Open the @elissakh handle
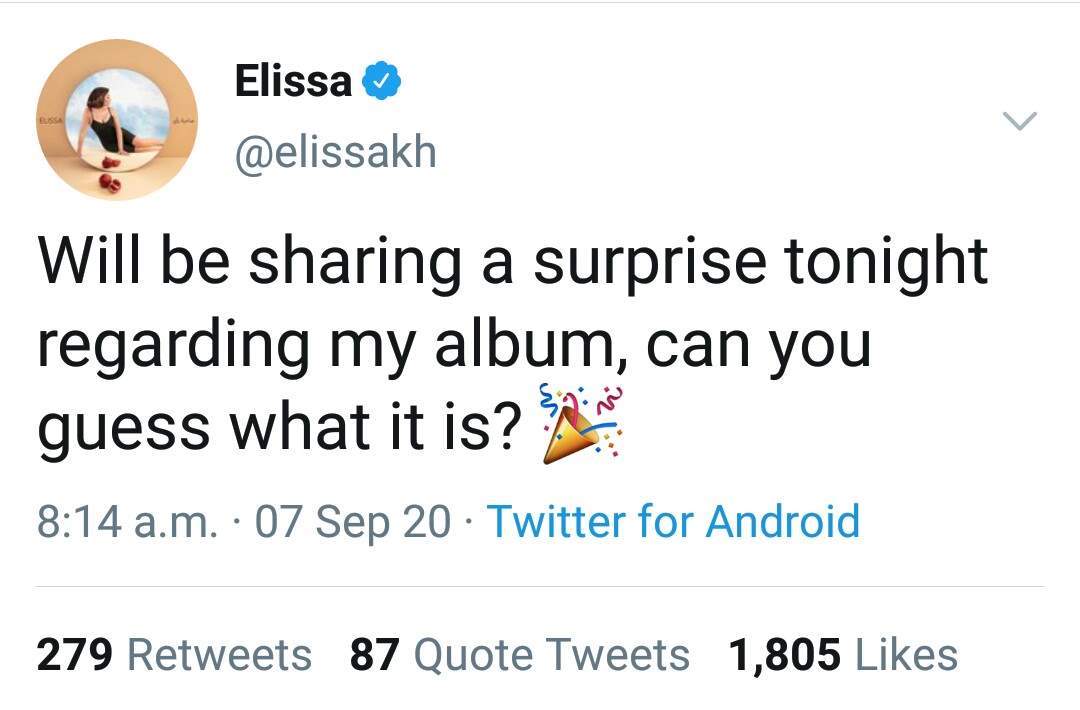 click(335, 153)
